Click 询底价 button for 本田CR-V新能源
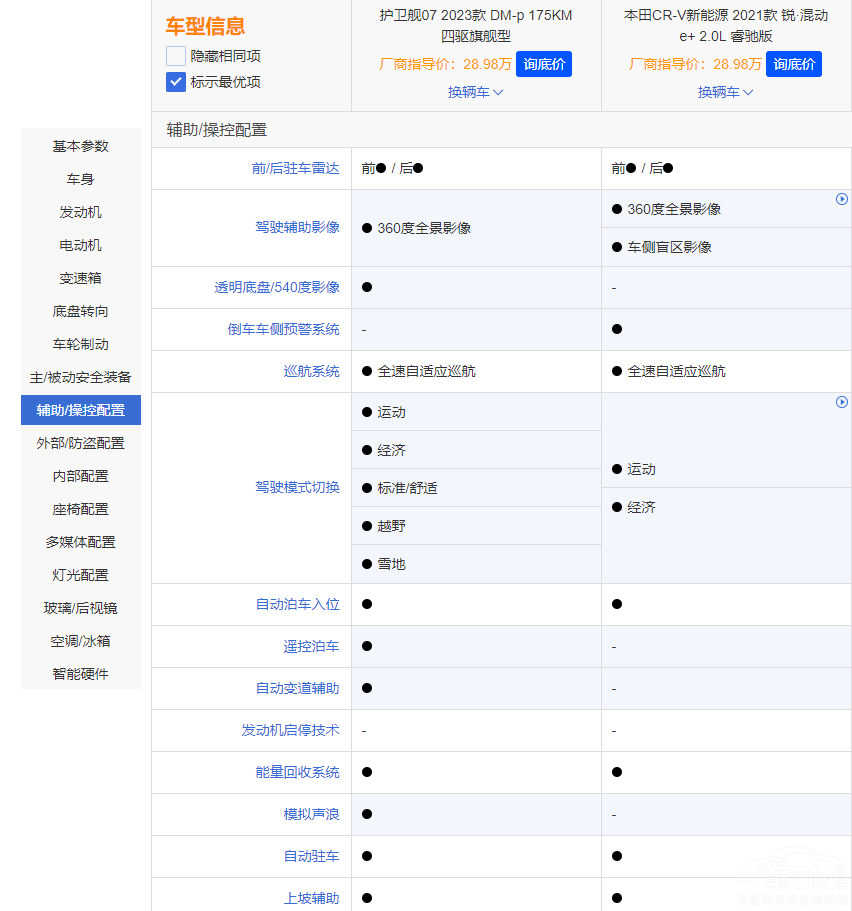 click(x=793, y=64)
